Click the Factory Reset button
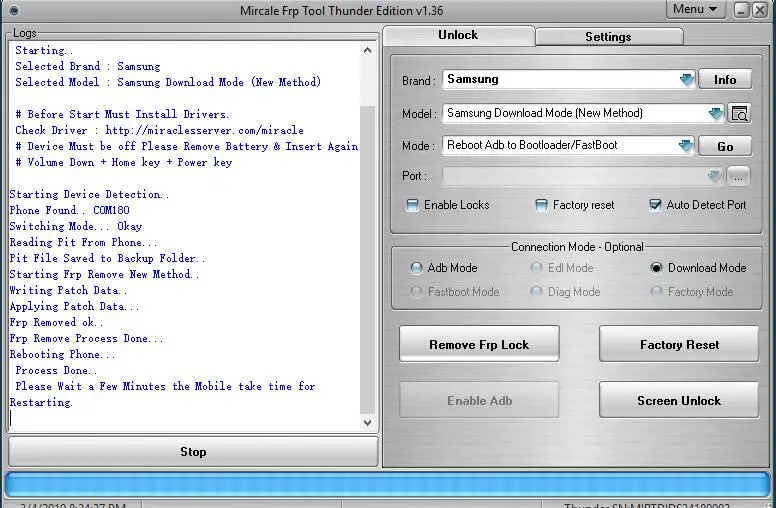Viewport: 776px width, 508px height. click(x=679, y=344)
